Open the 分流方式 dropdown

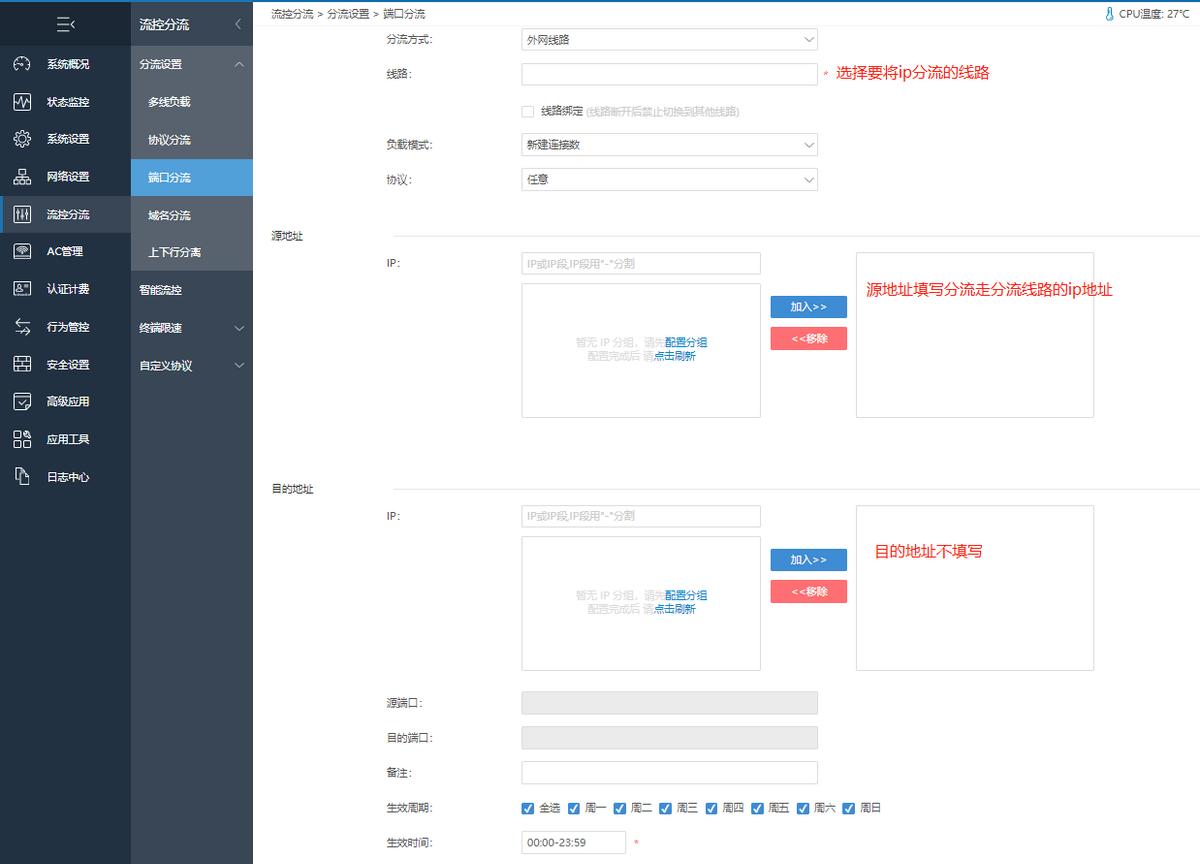669,40
